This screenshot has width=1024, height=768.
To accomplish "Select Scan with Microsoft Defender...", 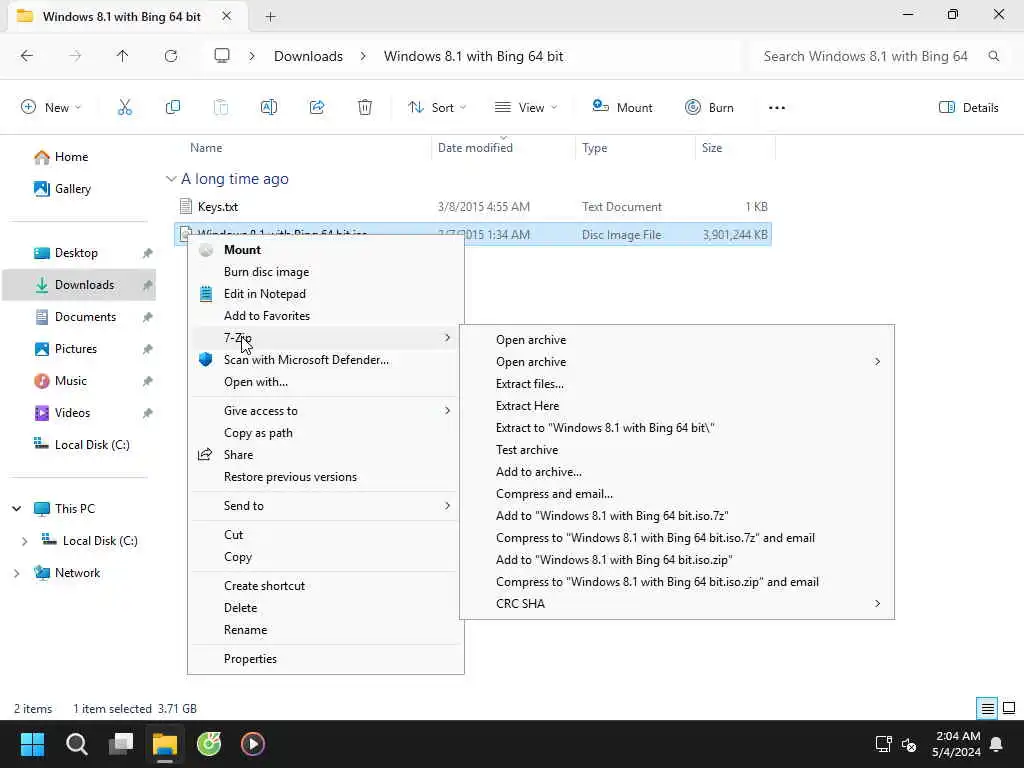I will click(x=326, y=360).
